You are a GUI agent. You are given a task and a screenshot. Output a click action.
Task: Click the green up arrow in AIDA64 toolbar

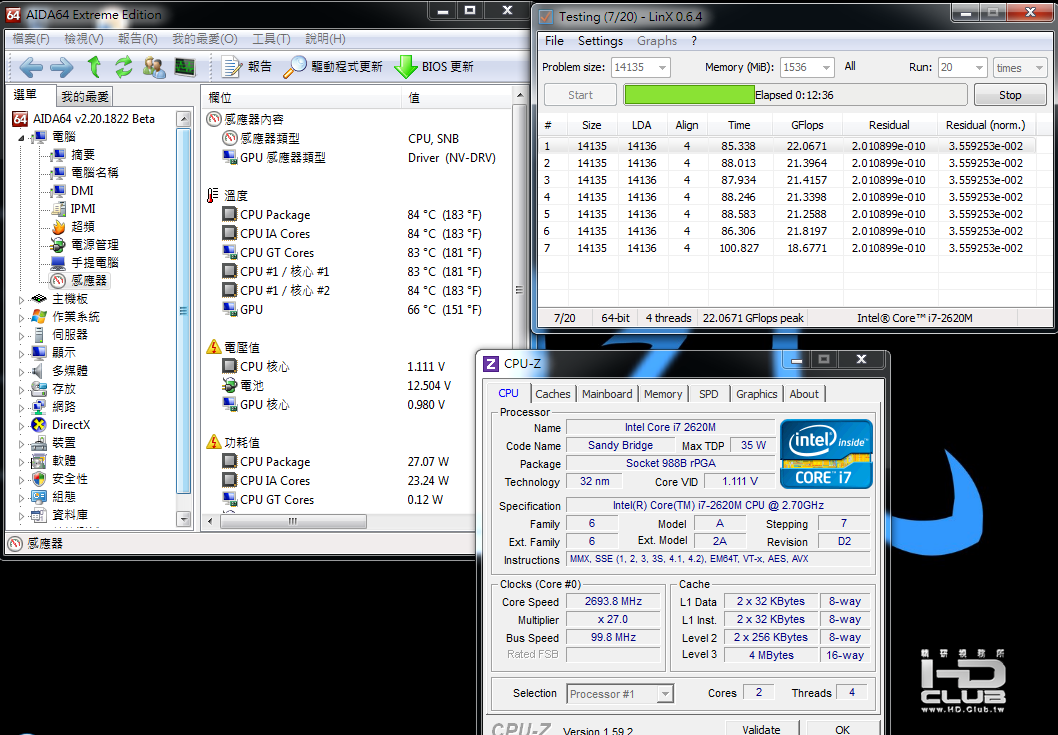click(94, 66)
